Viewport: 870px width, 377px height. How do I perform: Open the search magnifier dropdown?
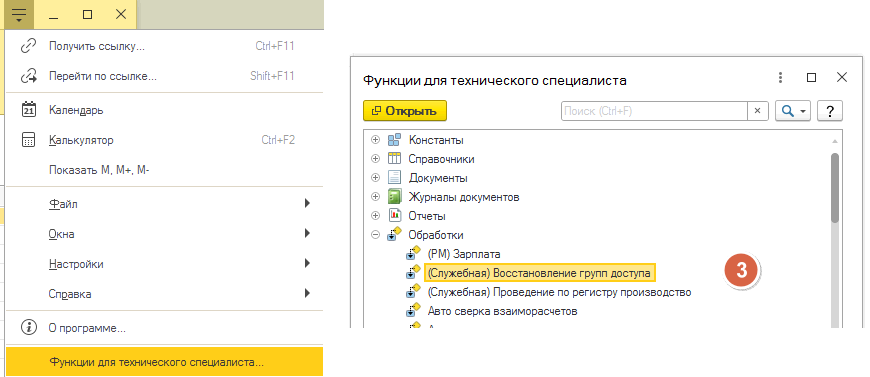(x=793, y=111)
